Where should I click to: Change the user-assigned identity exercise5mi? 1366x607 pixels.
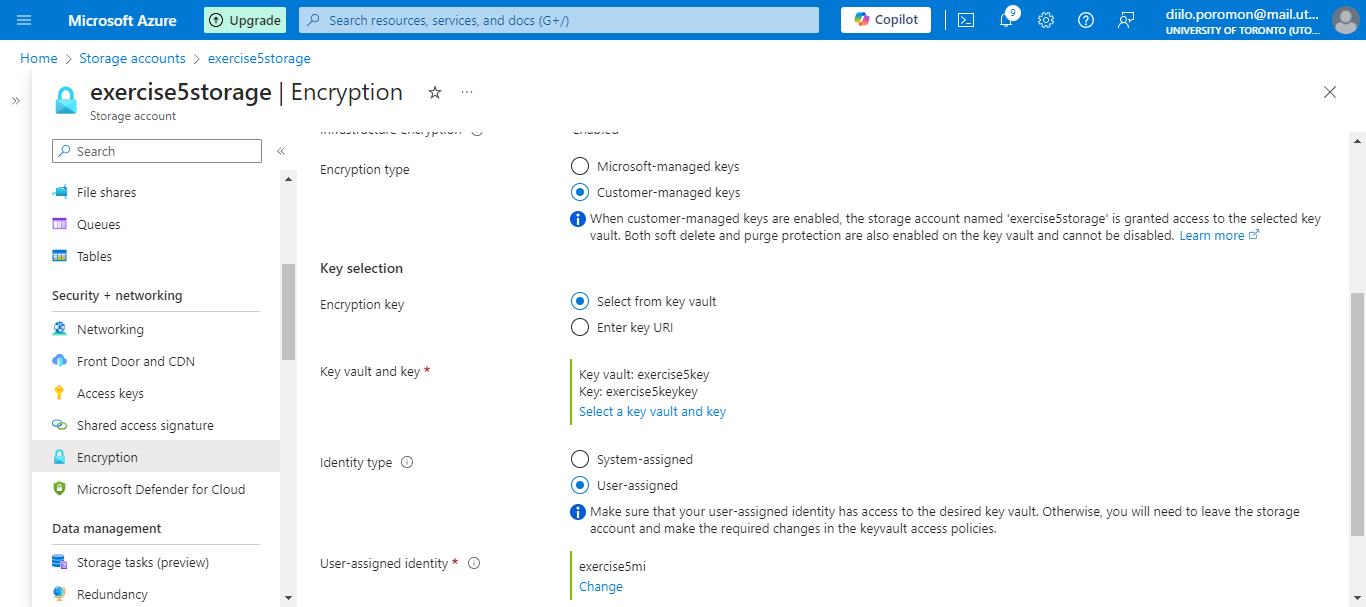(600, 586)
